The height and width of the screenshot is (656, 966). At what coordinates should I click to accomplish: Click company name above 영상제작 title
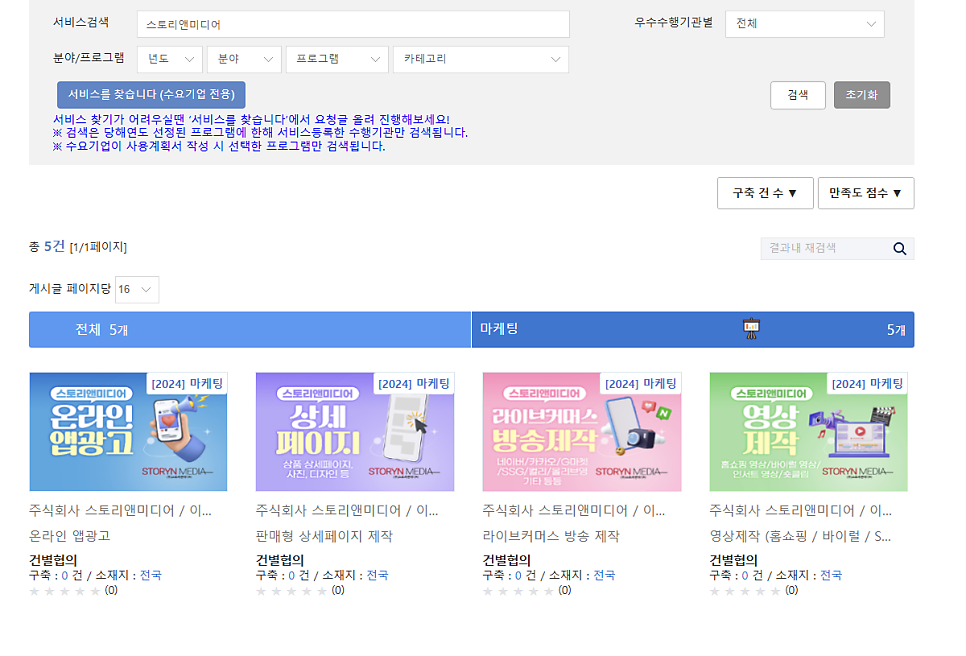click(800, 511)
